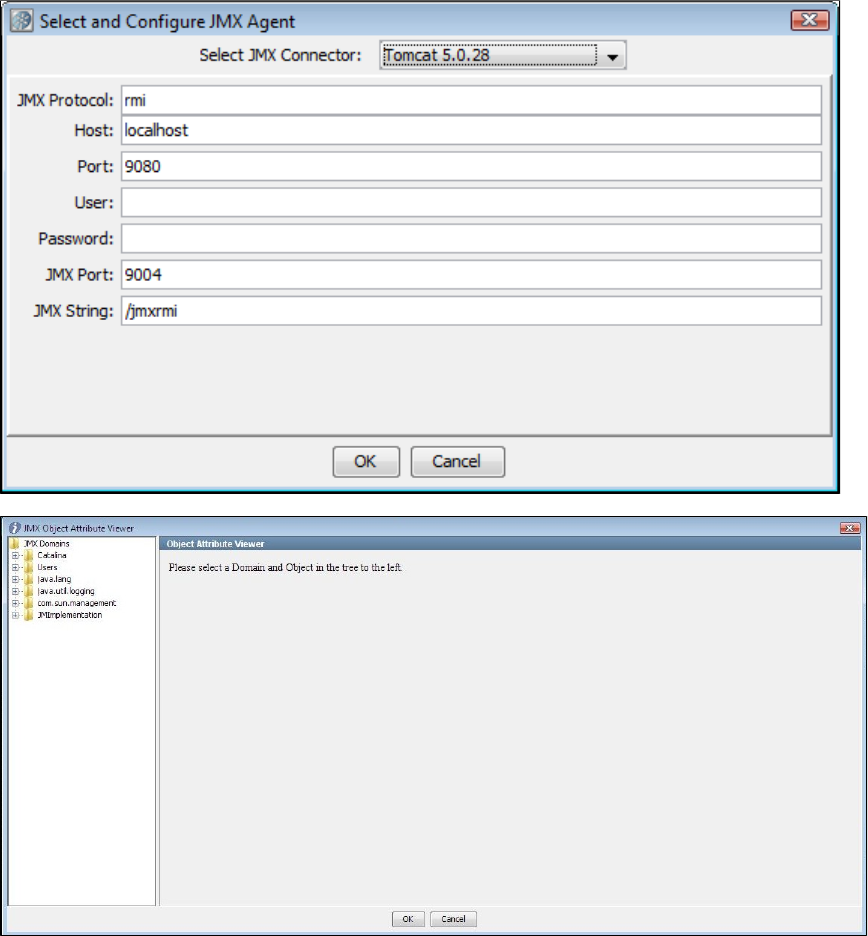Select the JMX Domains root label
Viewport: 868px width, 936px height.
click(x=47, y=543)
